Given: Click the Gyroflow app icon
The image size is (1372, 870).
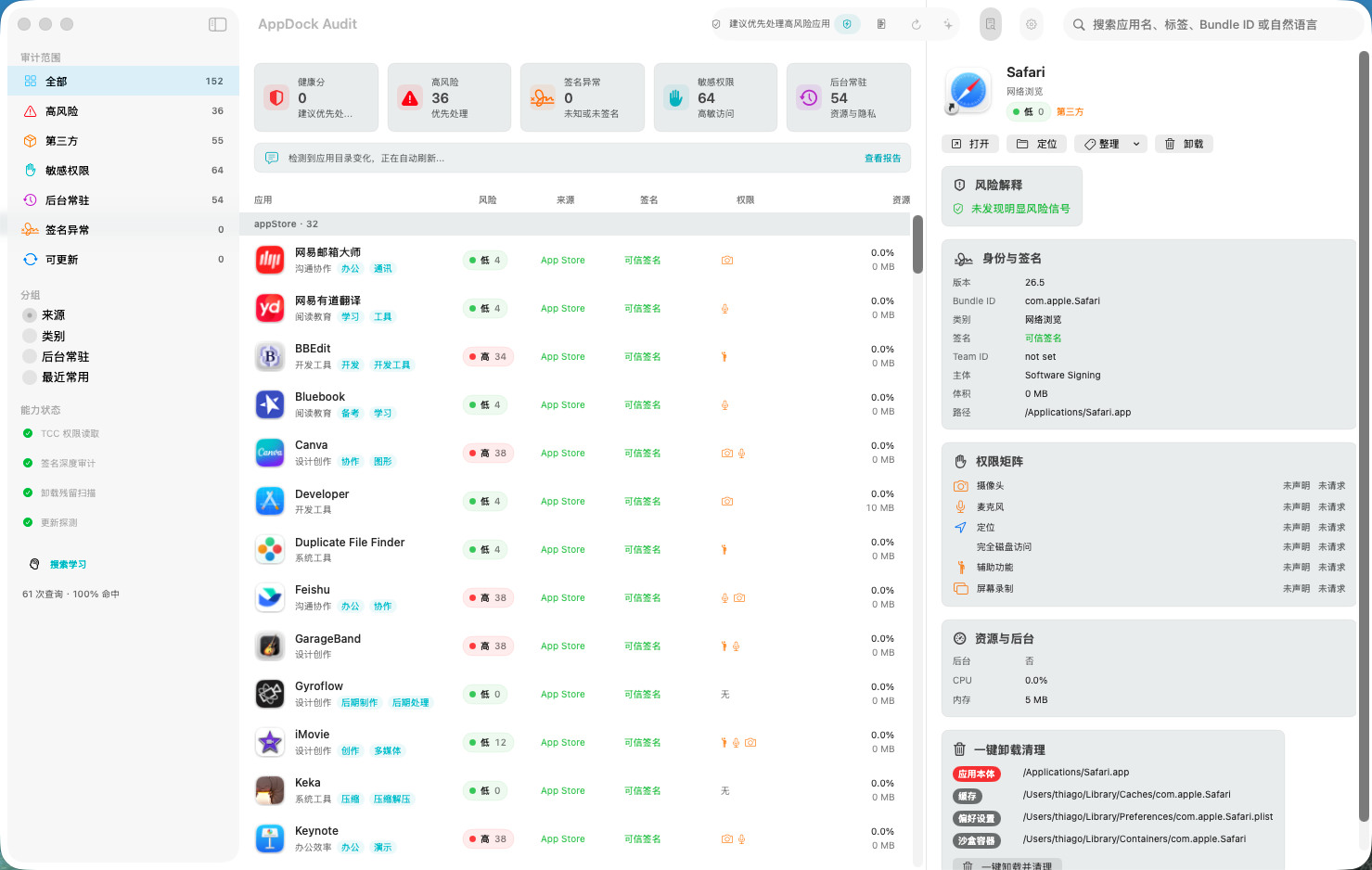Looking at the screenshot, I should pyautogui.click(x=270, y=694).
